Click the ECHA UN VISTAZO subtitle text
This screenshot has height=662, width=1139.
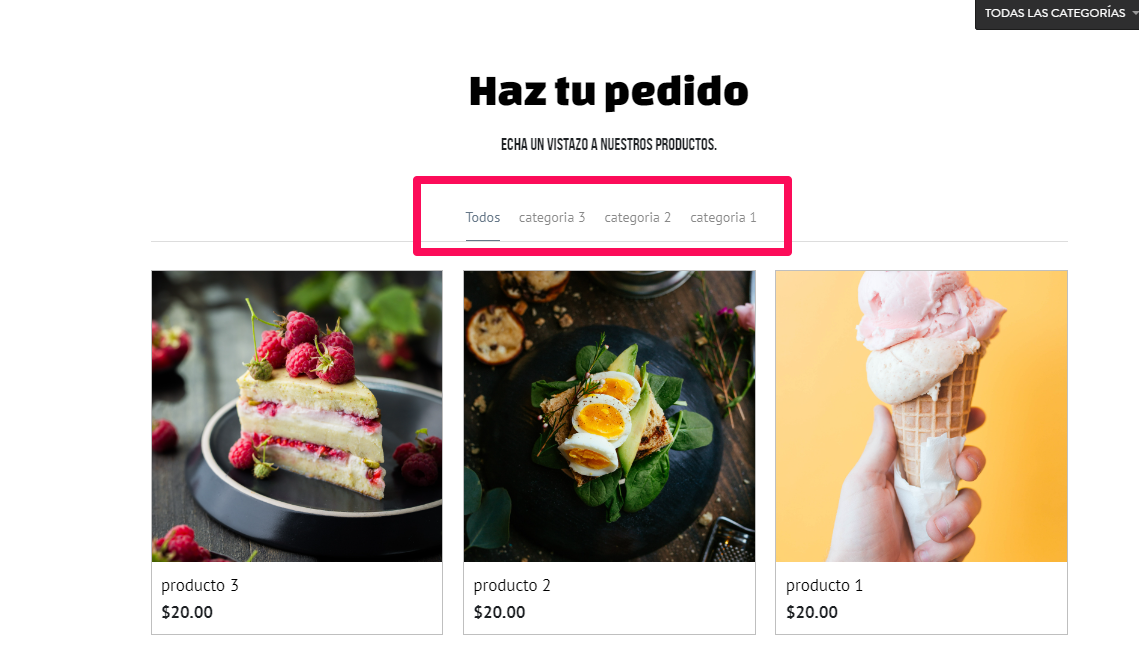click(609, 145)
